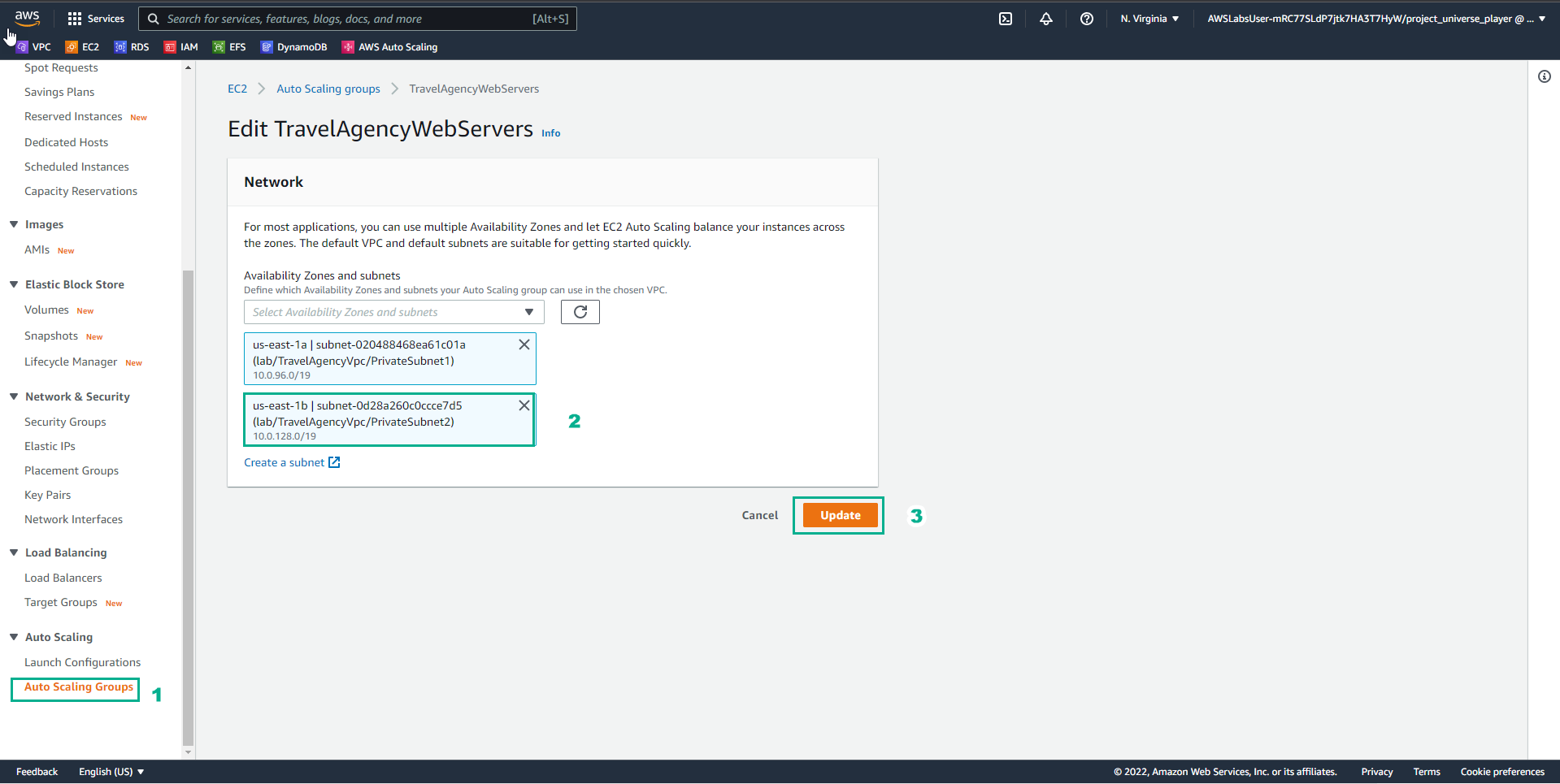
Task: Click the search bar for services
Action: click(358, 19)
